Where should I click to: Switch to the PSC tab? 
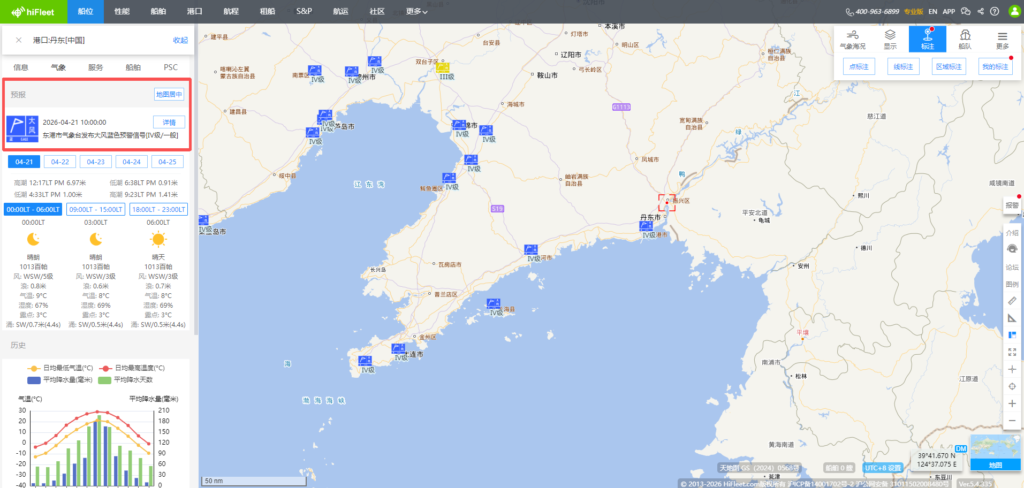(x=171, y=67)
